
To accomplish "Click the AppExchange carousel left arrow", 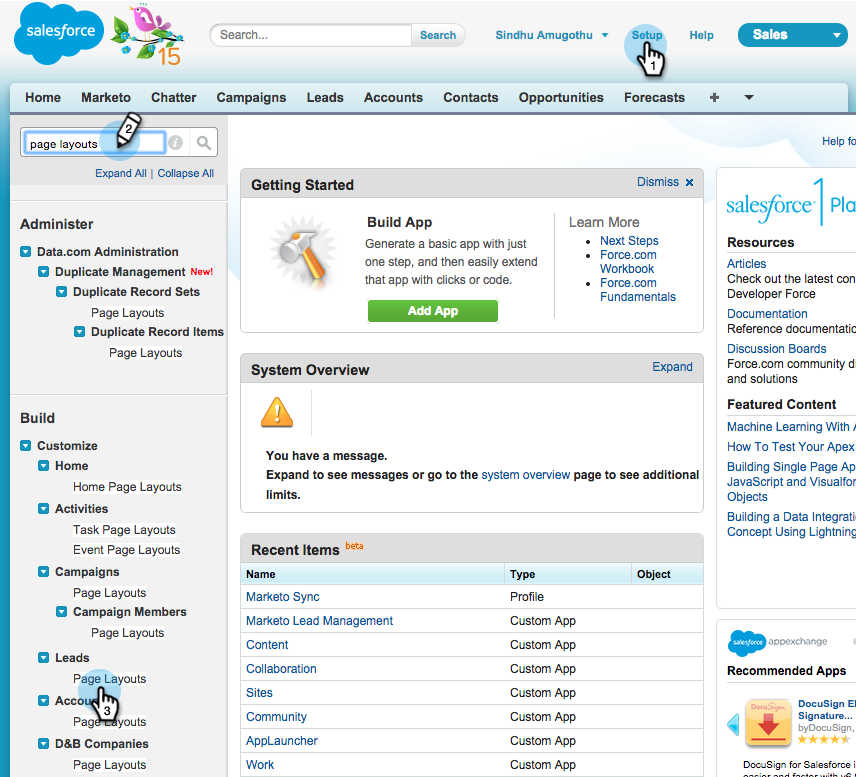I will (733, 725).
